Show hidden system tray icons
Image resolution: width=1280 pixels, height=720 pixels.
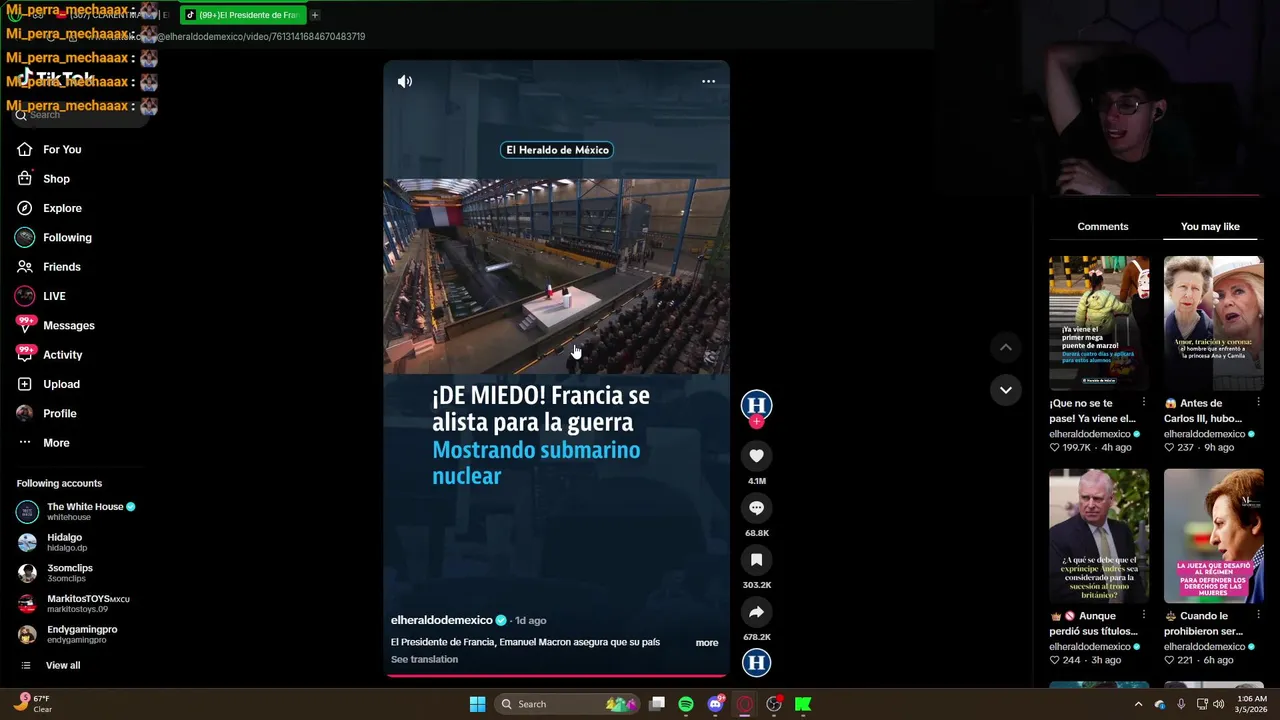click(1138, 704)
